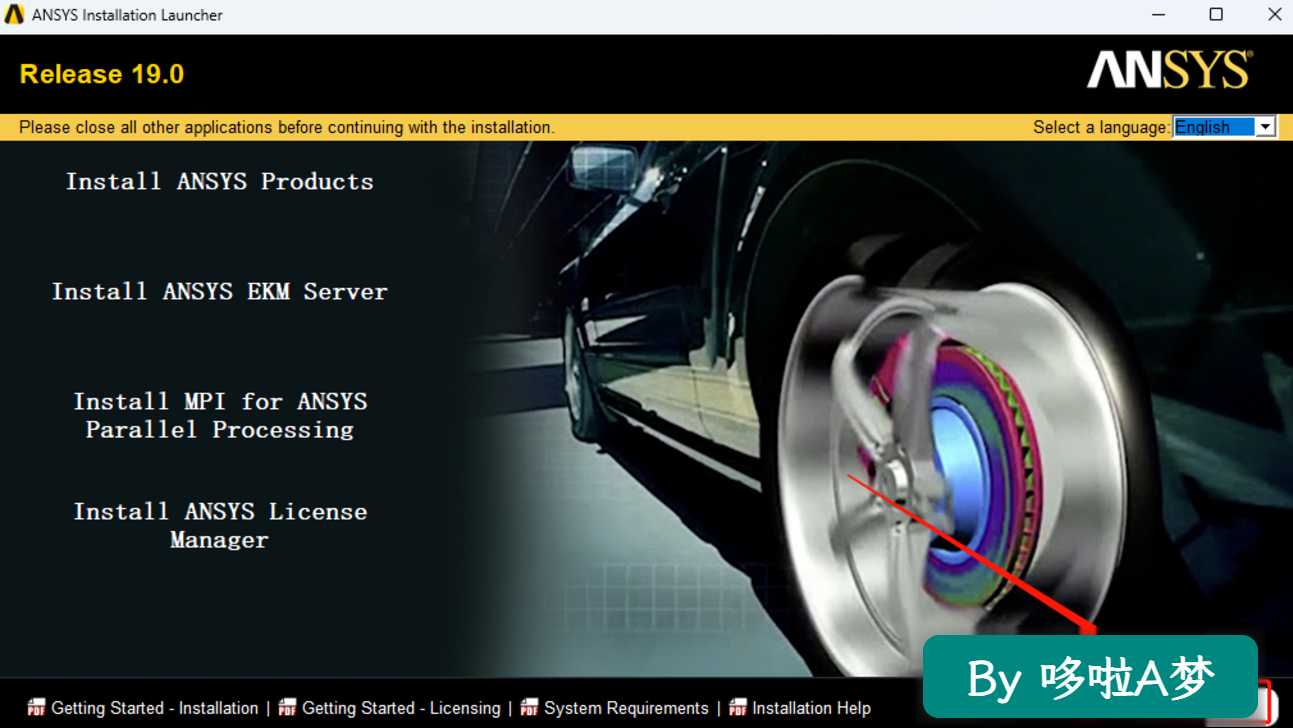Click the PDF icon beside Getting Started - Licensing
The image size is (1293, 728).
click(x=288, y=708)
